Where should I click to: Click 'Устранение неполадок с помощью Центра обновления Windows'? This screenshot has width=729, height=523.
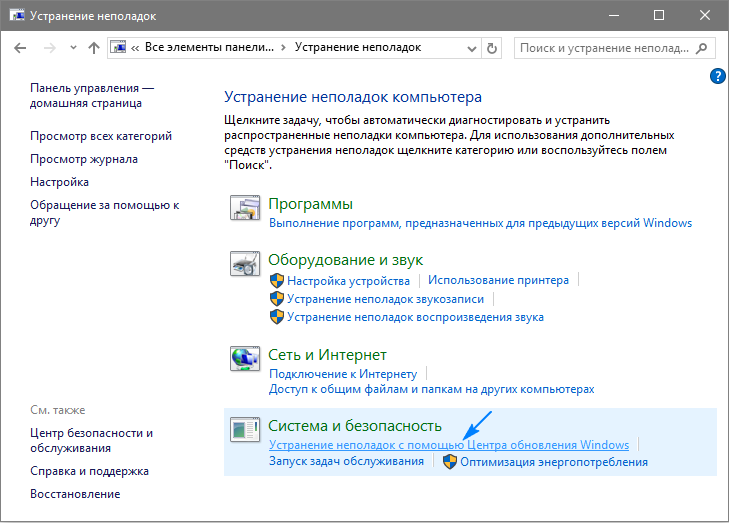pos(448,445)
